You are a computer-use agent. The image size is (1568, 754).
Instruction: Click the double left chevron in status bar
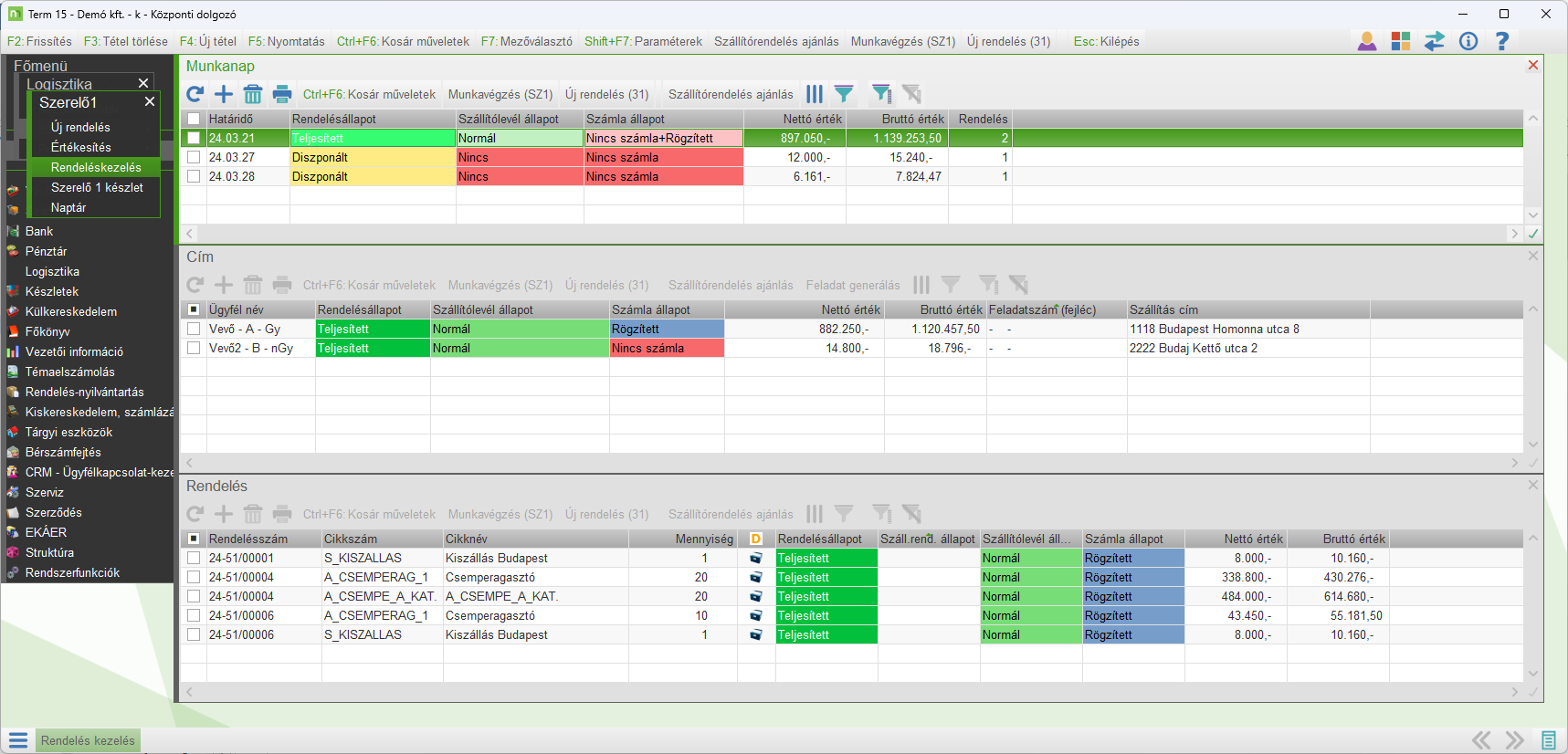point(1481,740)
